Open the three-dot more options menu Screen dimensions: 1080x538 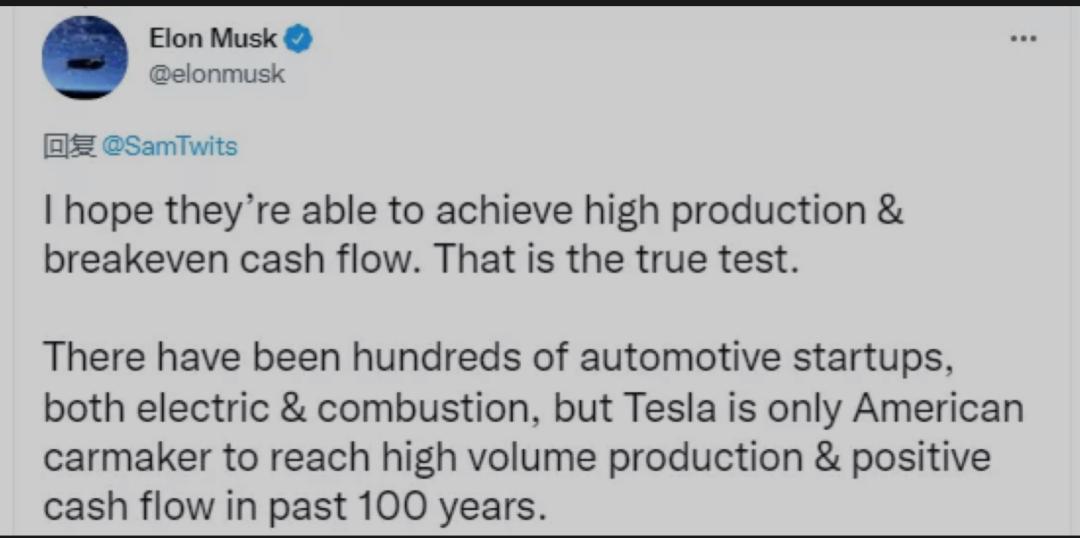pyautogui.click(x=1023, y=39)
